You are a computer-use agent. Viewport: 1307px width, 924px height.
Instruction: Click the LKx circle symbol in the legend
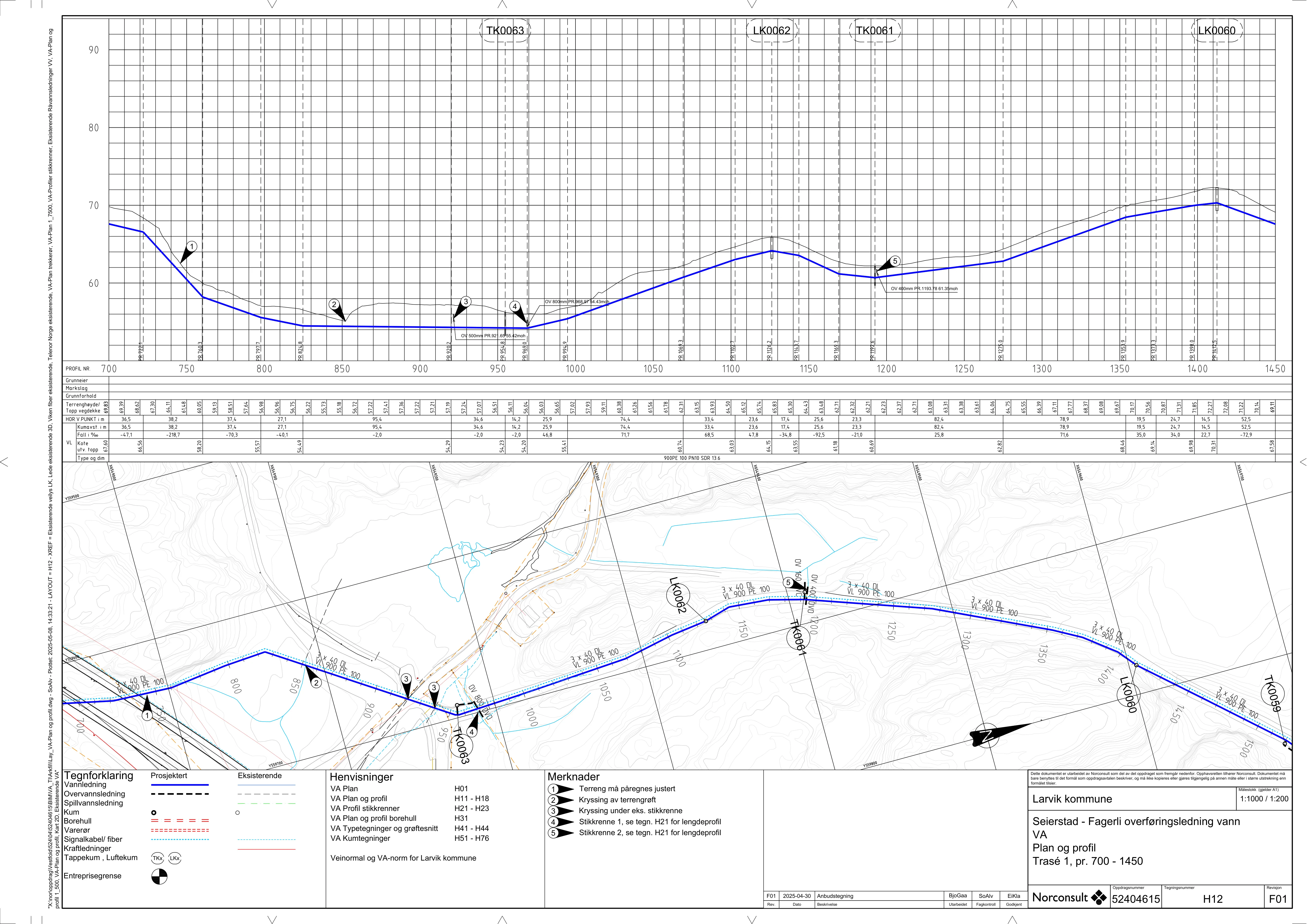tap(175, 858)
